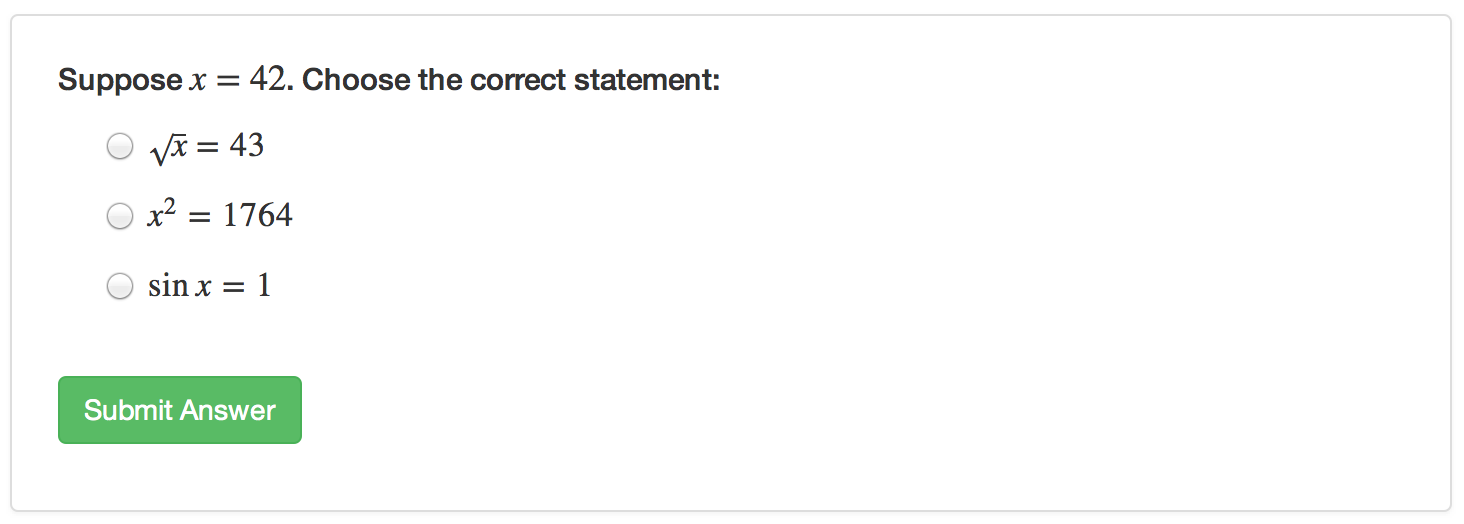Click the √x = 43 answer label
The width and height of the screenshot is (1464, 524).
coord(206,147)
